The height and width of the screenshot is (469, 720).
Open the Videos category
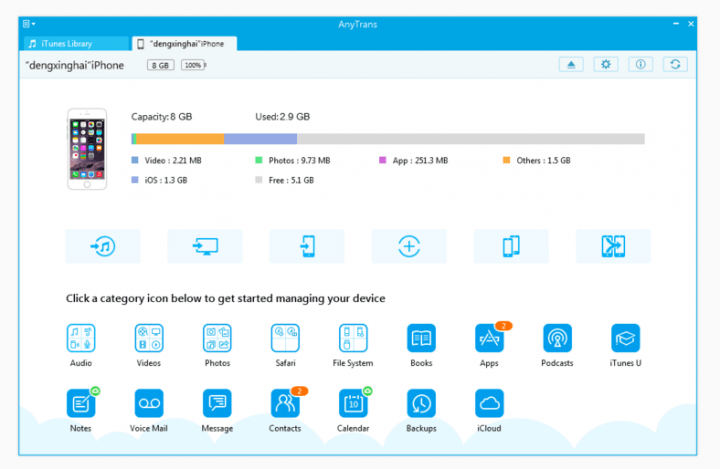click(149, 338)
